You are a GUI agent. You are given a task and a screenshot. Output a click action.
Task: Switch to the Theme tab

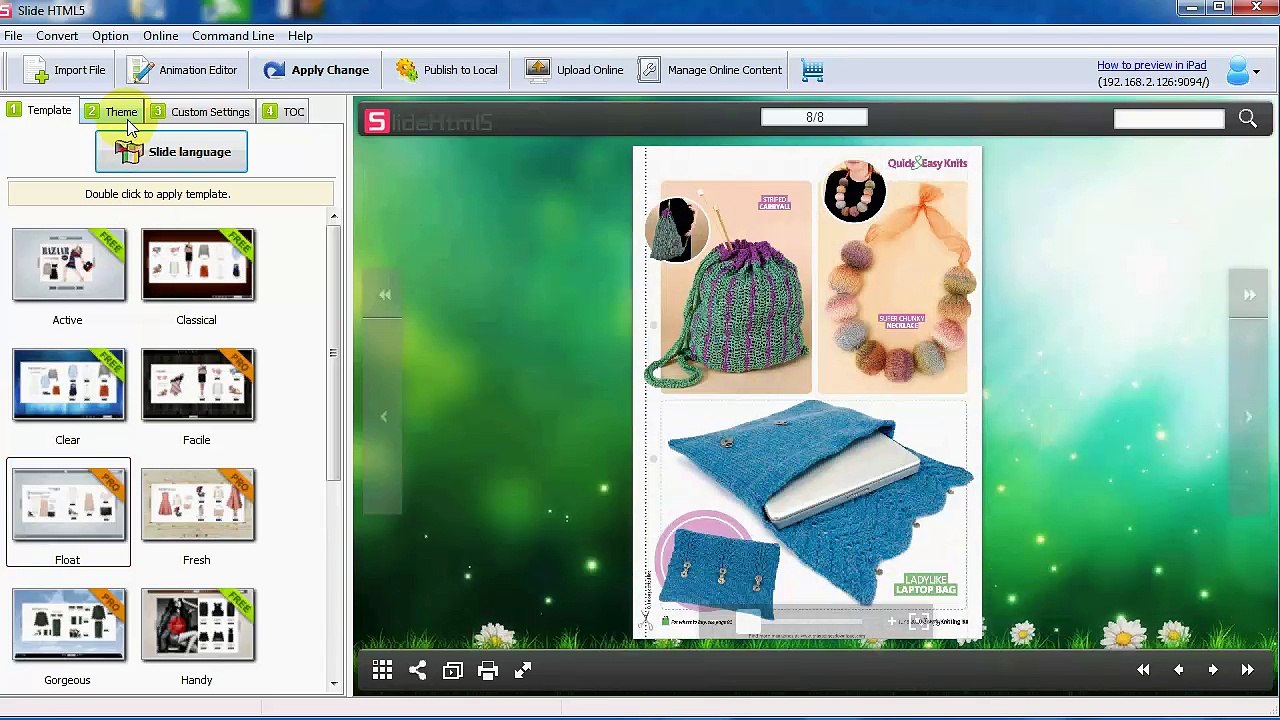112,111
